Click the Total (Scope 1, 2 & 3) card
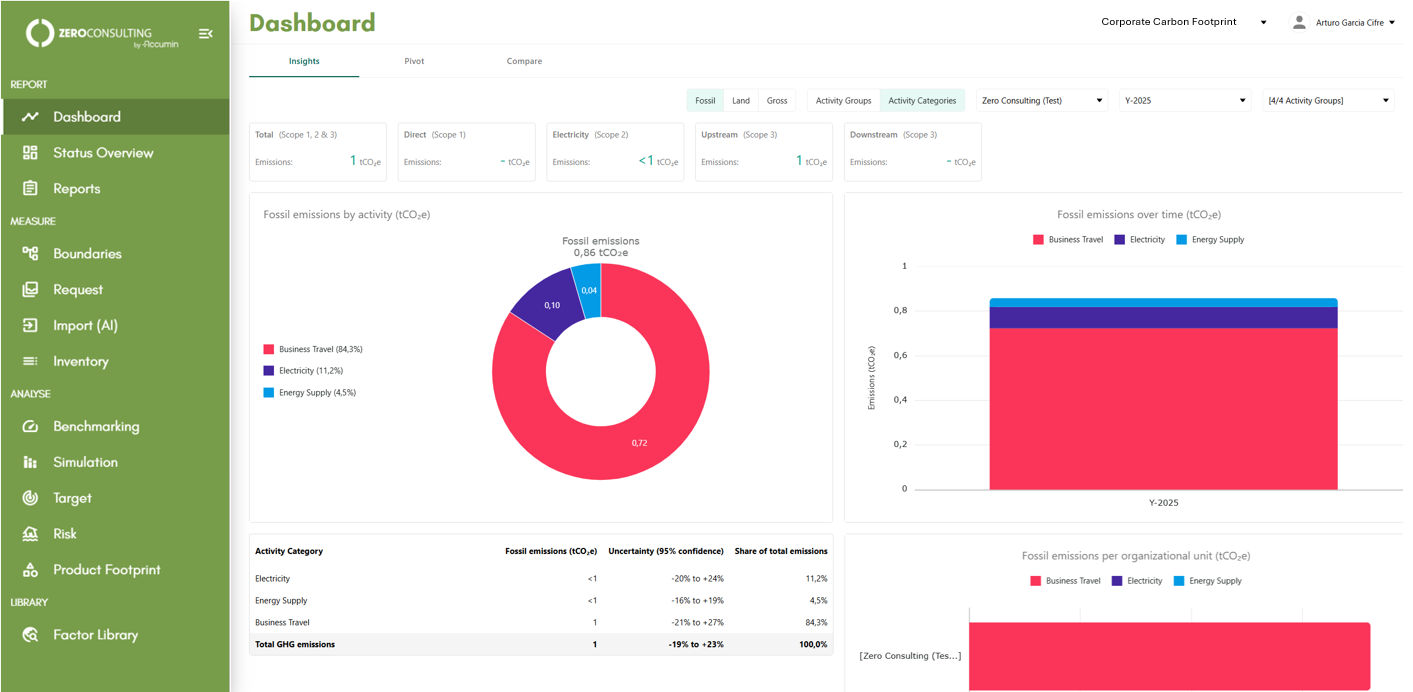Viewport: 1413px width, 692px height. (317, 152)
